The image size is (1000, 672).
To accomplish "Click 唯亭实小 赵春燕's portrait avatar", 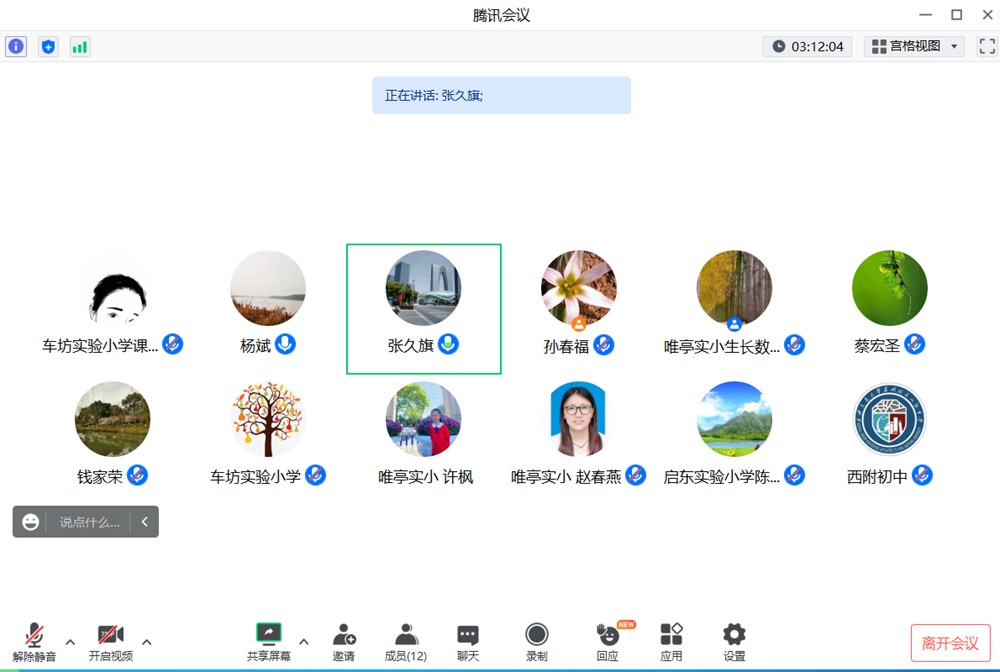I will pyautogui.click(x=578, y=419).
